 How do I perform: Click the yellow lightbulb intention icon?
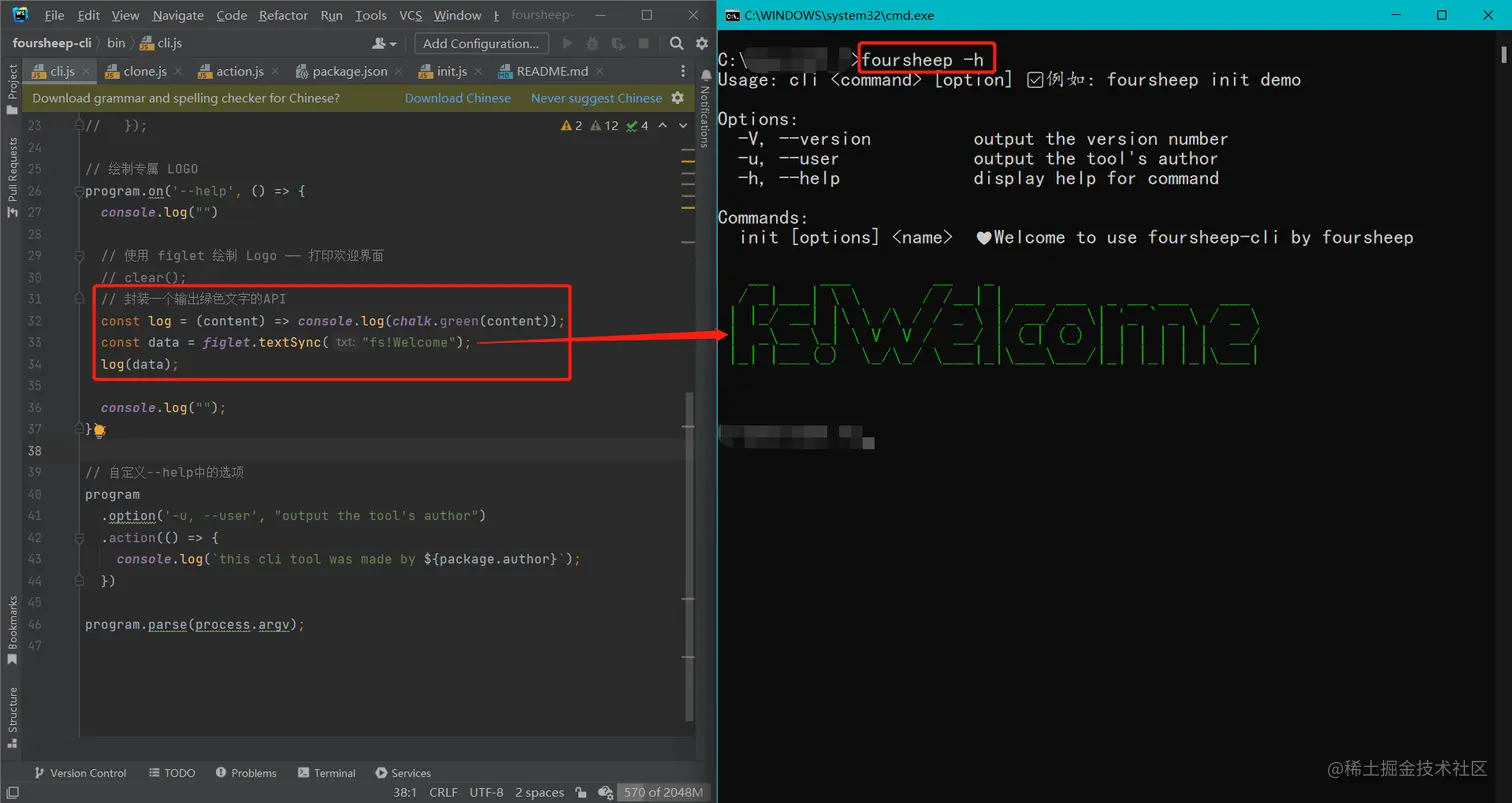99,430
